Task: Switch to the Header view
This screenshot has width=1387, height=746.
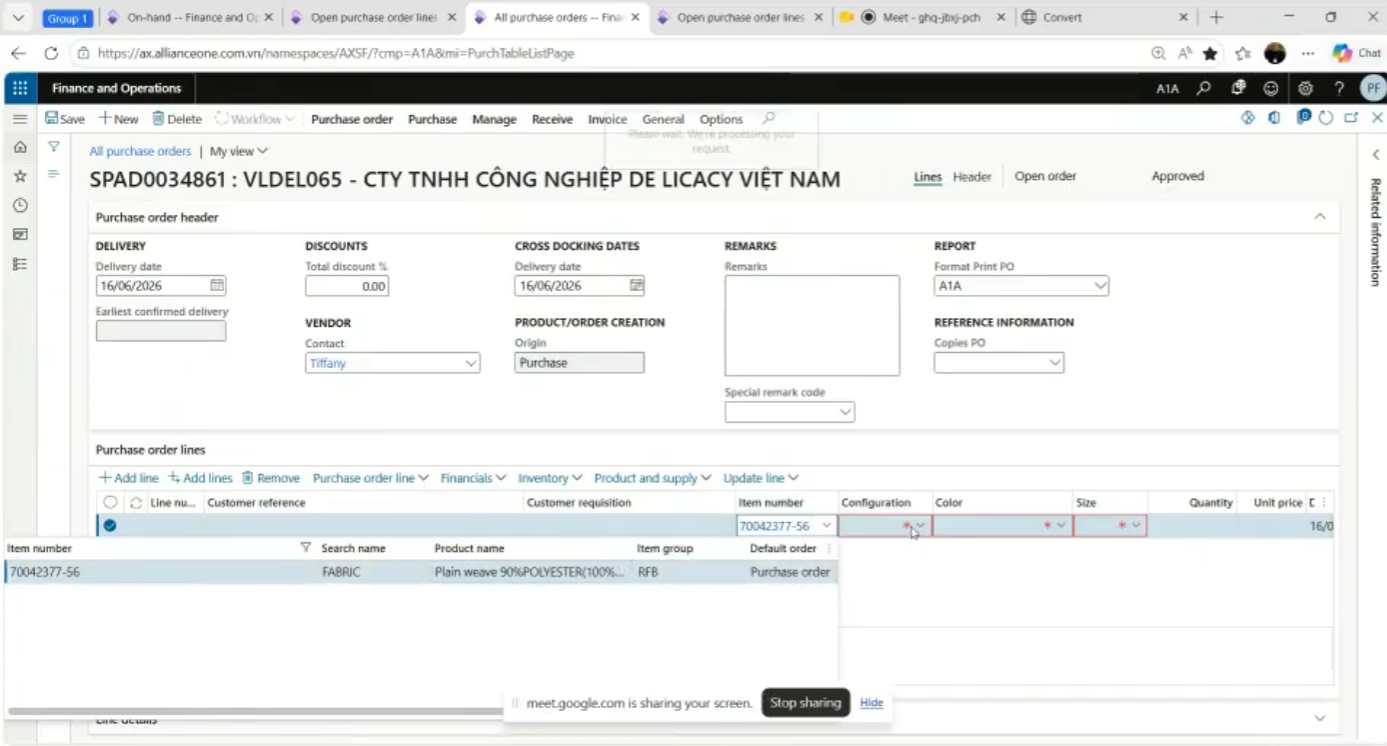Action: coord(971,176)
